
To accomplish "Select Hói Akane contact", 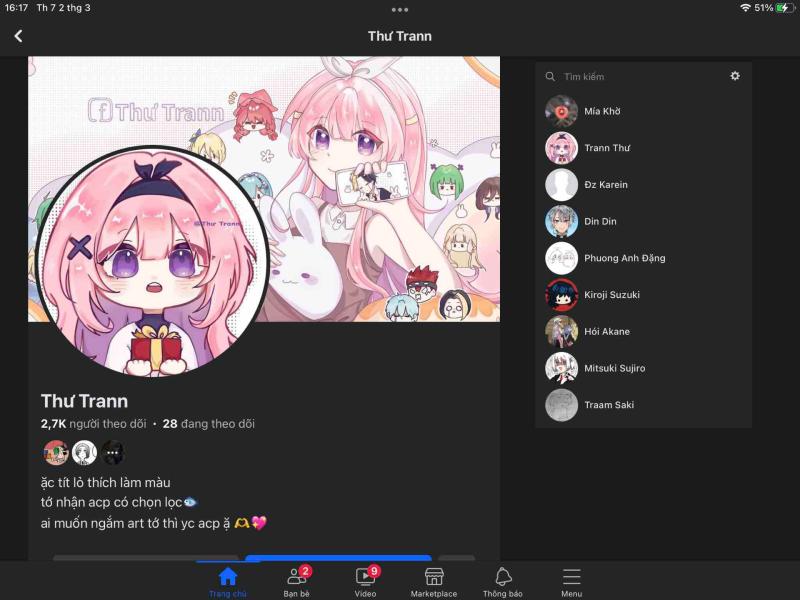I will click(643, 332).
